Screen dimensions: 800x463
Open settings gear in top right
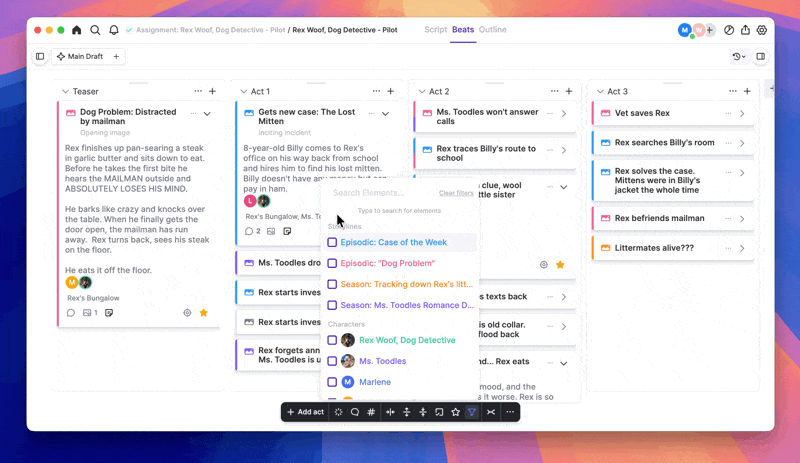(x=762, y=30)
